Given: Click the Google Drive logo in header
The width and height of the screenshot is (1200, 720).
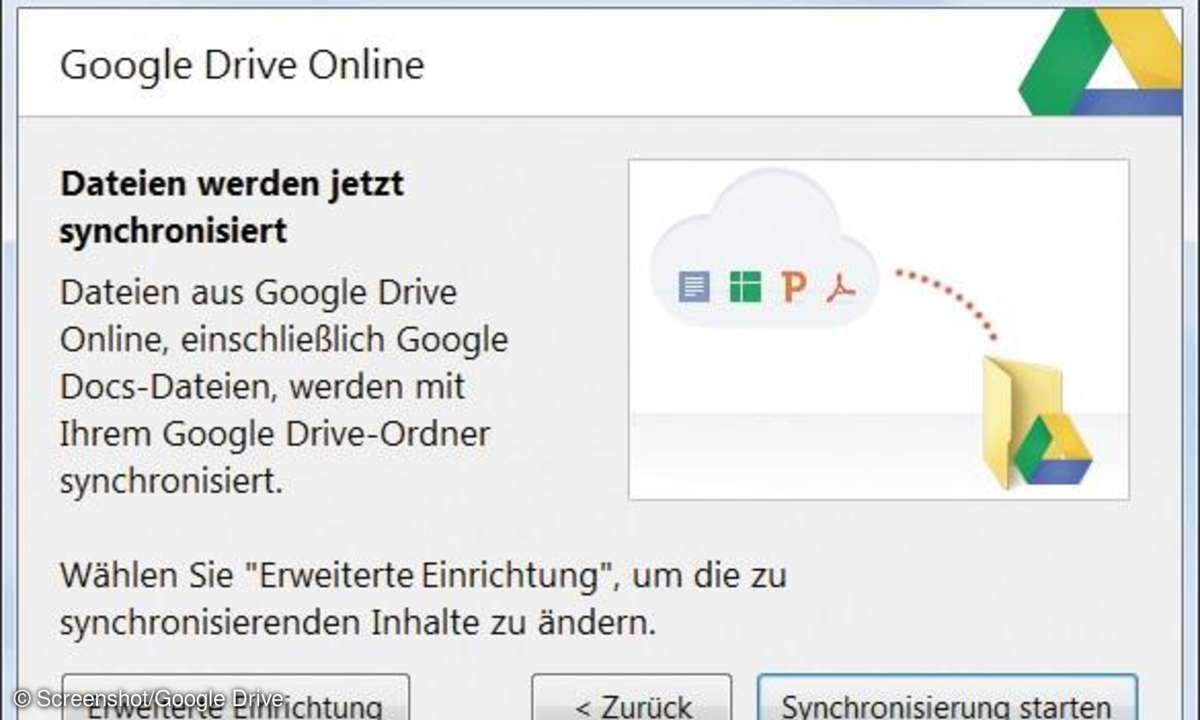Looking at the screenshot, I should point(1100,62).
